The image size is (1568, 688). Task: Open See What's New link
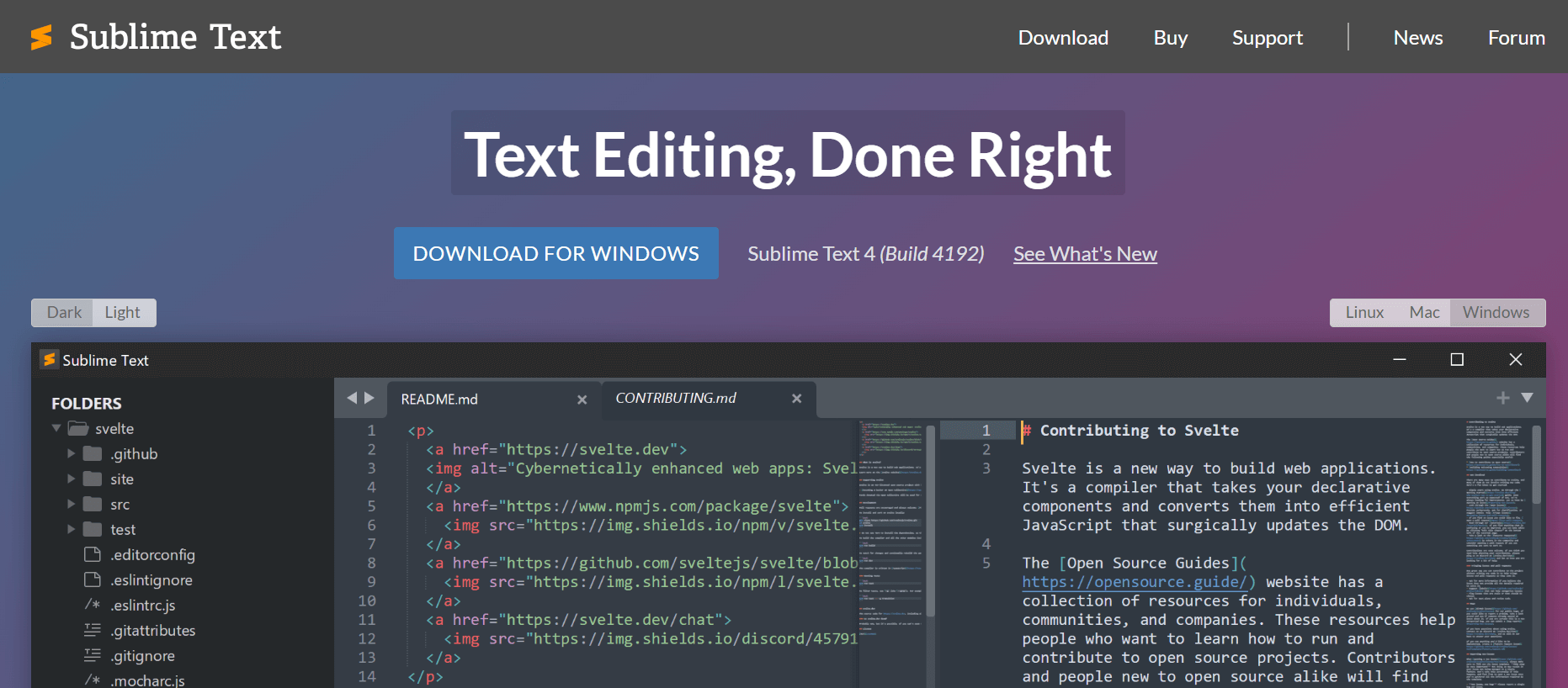(x=1085, y=254)
